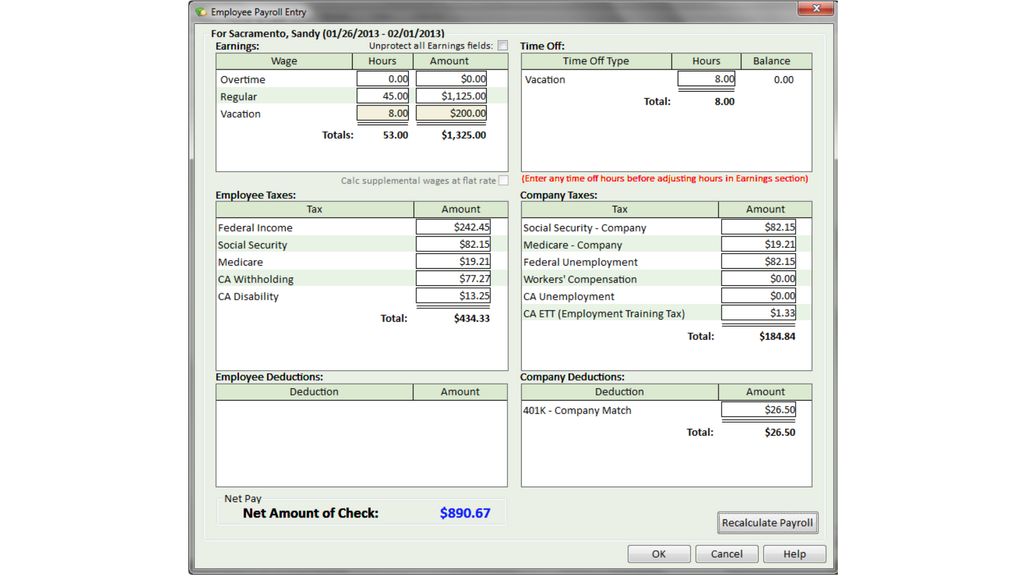The width and height of the screenshot is (1024, 576).
Task: Click Vacation hours in the Time Off section
Action: pyautogui.click(x=705, y=78)
